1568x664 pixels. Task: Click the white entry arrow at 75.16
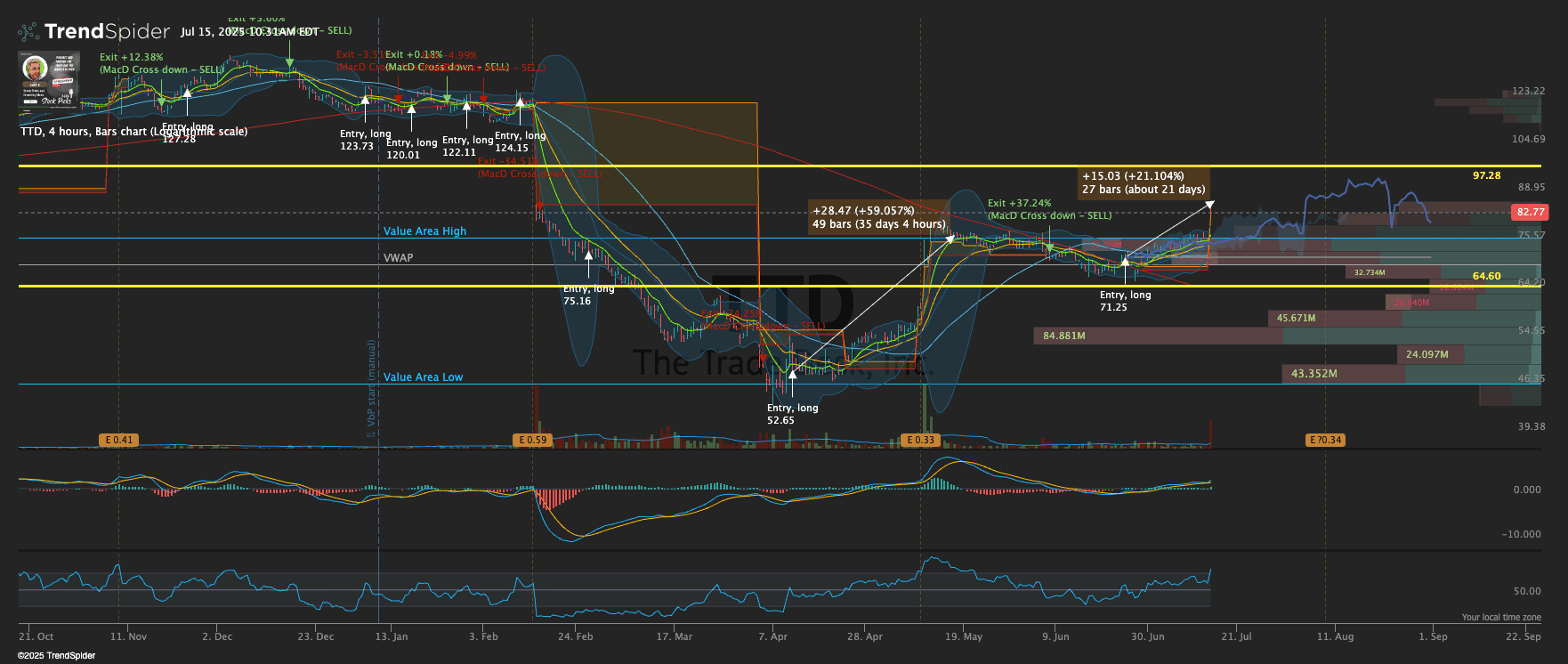pos(588,255)
